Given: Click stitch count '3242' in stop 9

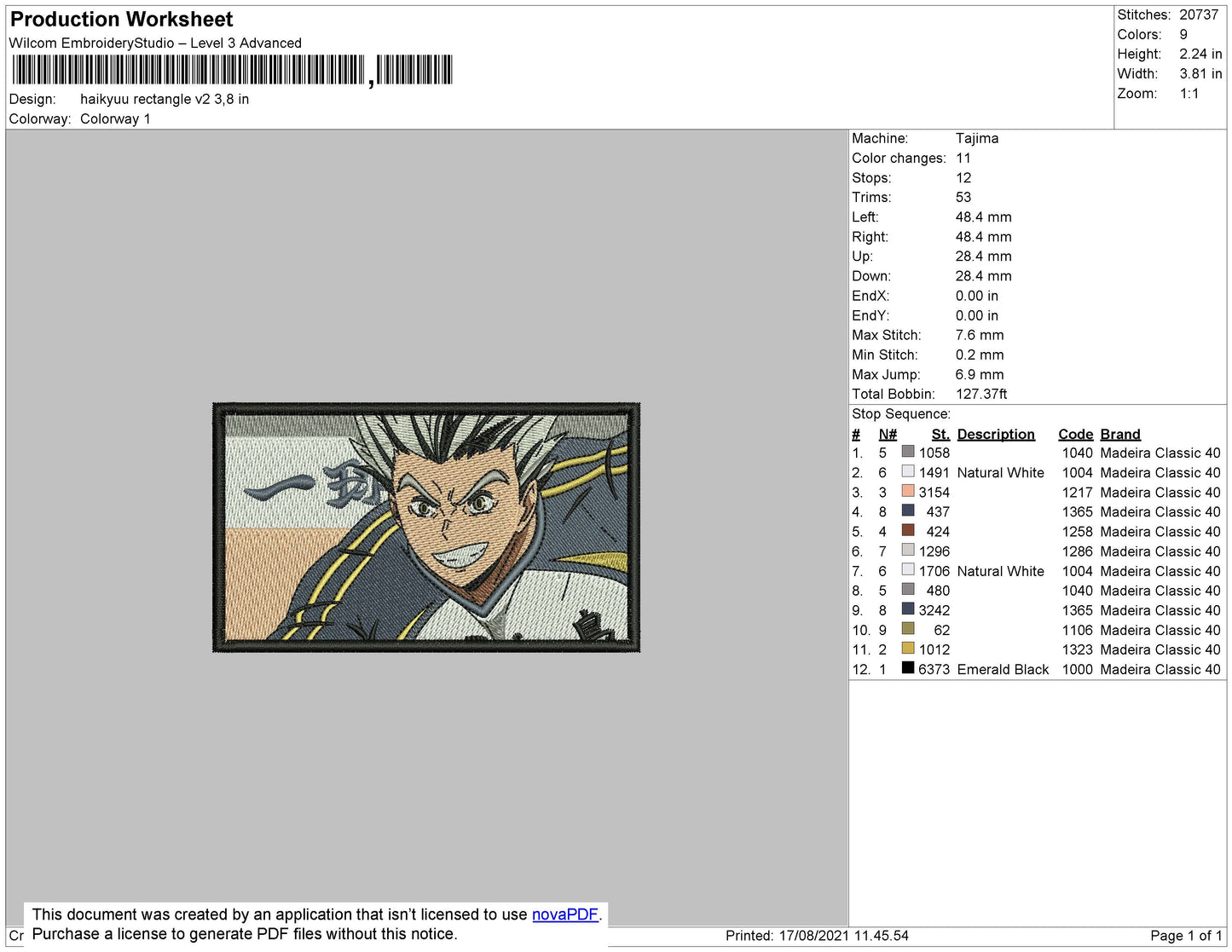Looking at the screenshot, I should [x=934, y=610].
